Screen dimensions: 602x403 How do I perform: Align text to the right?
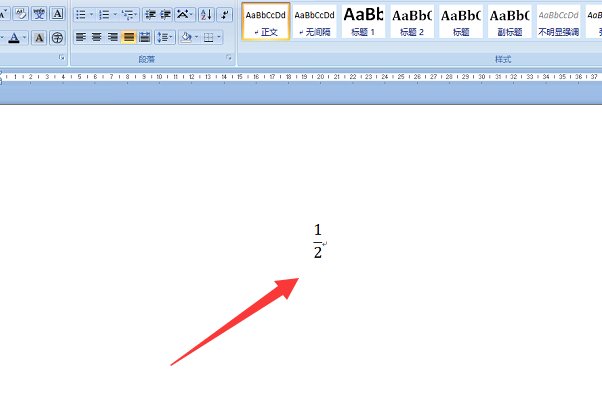coord(113,37)
